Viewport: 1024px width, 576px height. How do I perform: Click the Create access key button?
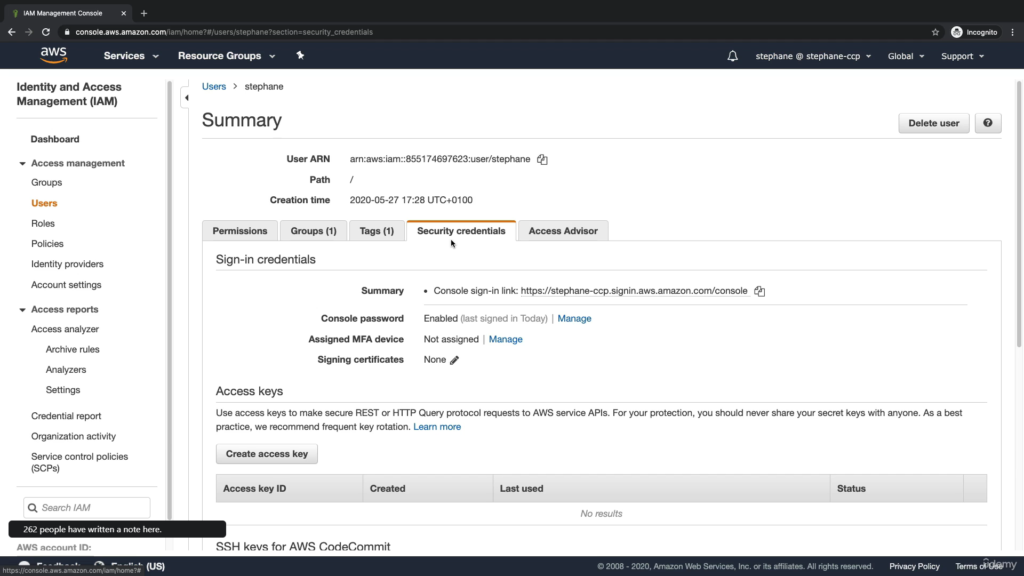point(266,454)
